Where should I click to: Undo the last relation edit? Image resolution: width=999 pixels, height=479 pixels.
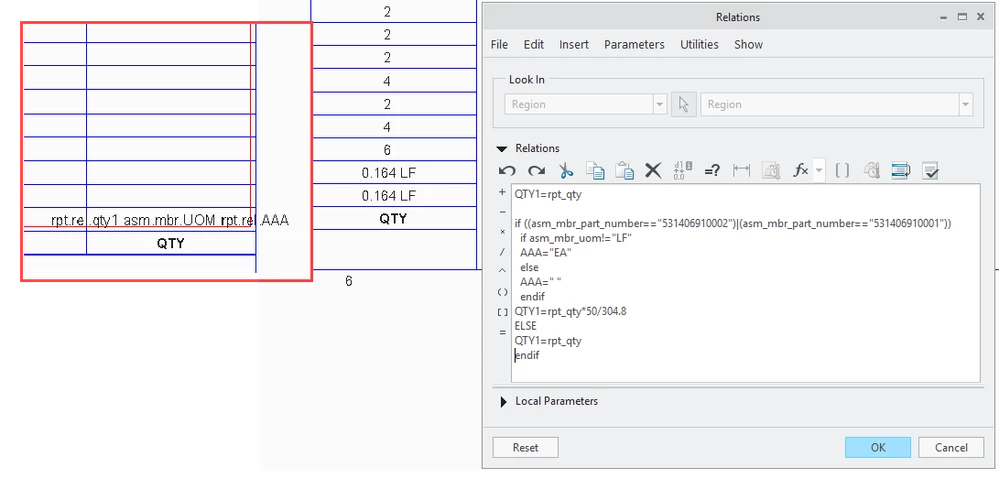tap(507, 170)
